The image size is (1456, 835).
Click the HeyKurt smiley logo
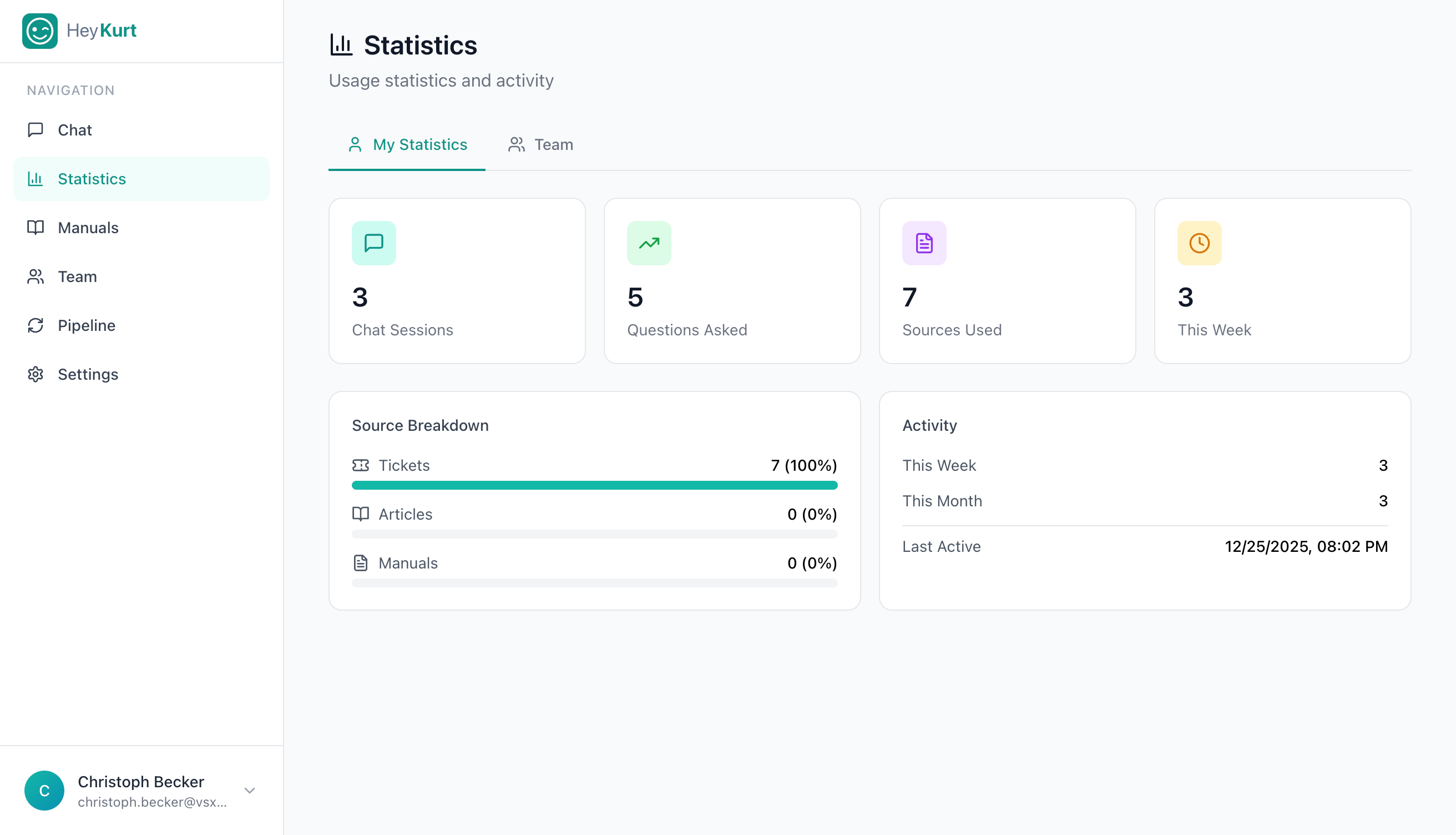tap(39, 31)
